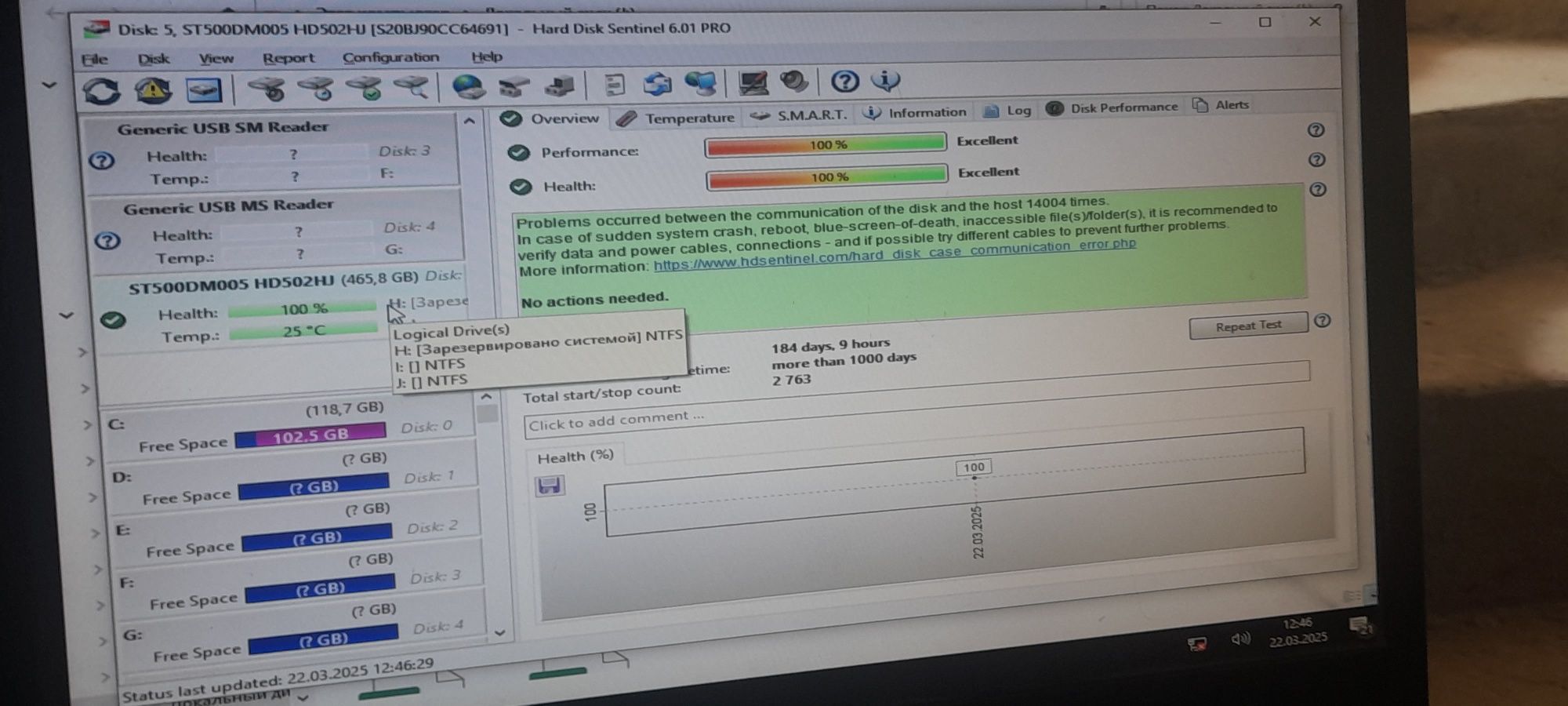Click the Health (%) chart tab label
Screen dimensions: 1568x706
point(575,457)
